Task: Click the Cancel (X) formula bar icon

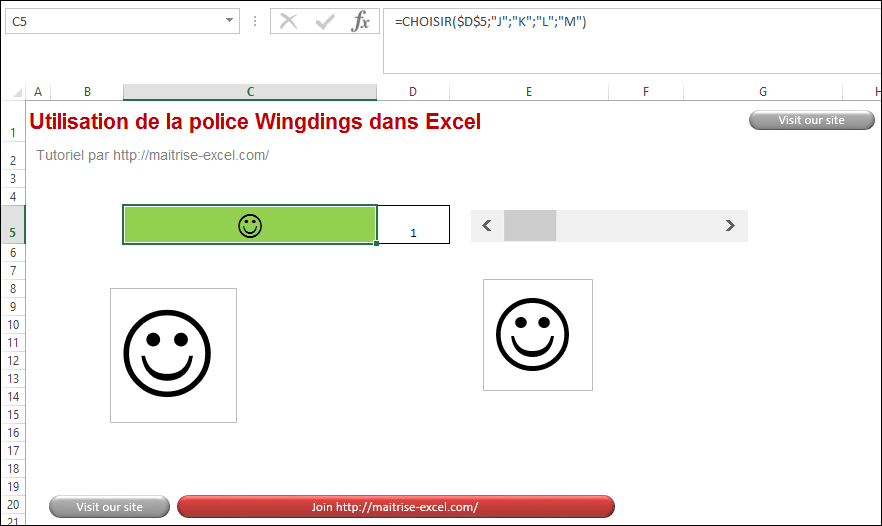Action: 289,21
